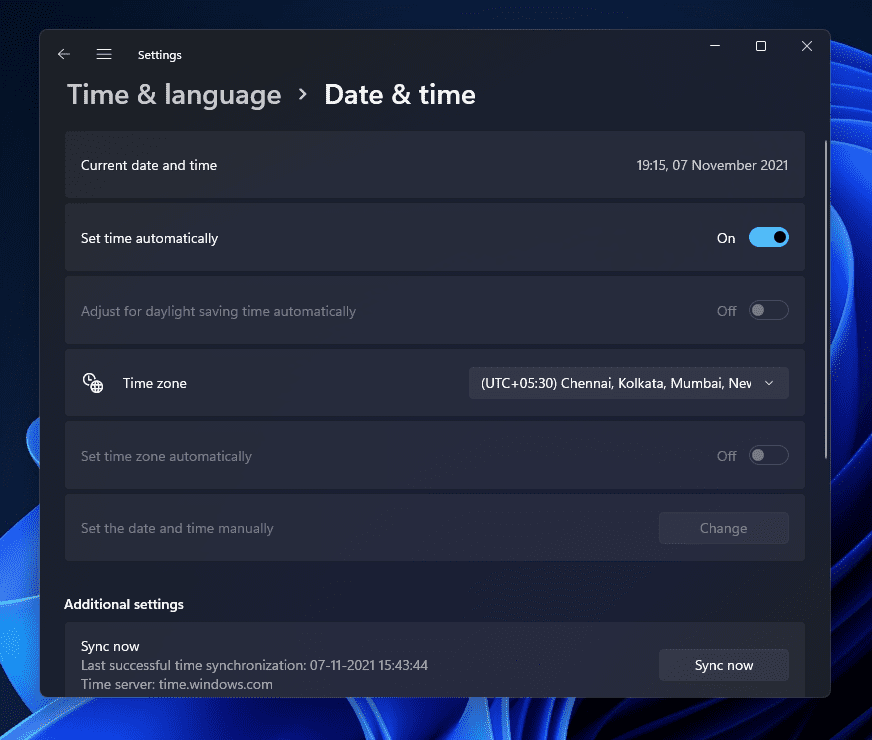The height and width of the screenshot is (740, 872).
Task: Toggle Adjust for daylight saving time automatically
Action: (x=769, y=311)
